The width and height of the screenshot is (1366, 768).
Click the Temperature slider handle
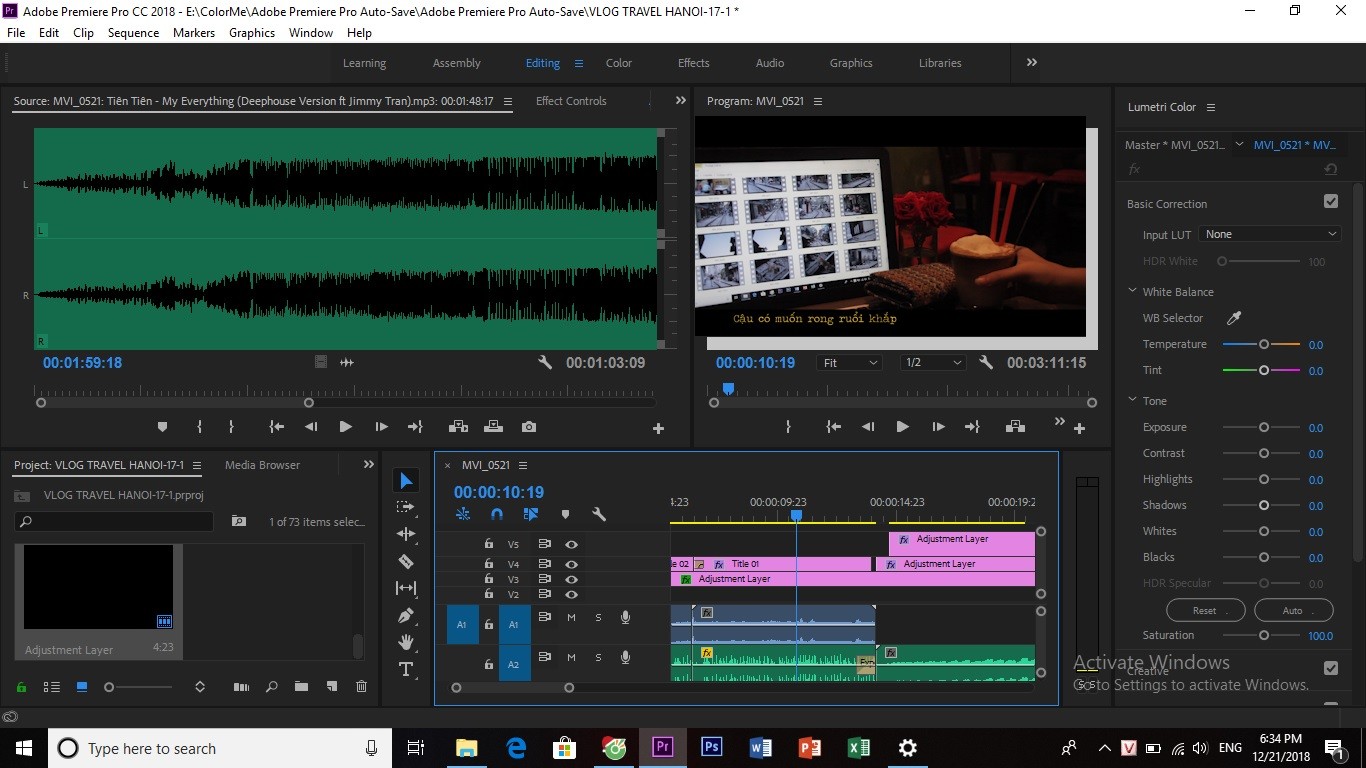pos(1264,344)
